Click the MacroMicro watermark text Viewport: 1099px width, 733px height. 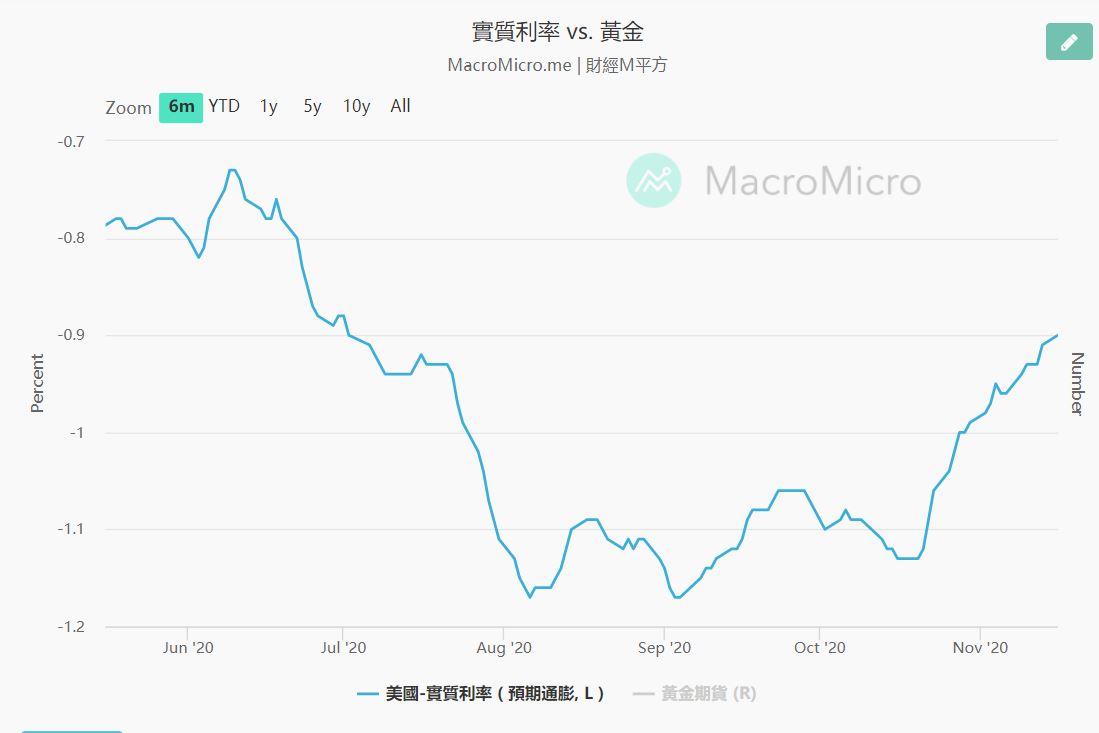pyautogui.click(x=812, y=182)
